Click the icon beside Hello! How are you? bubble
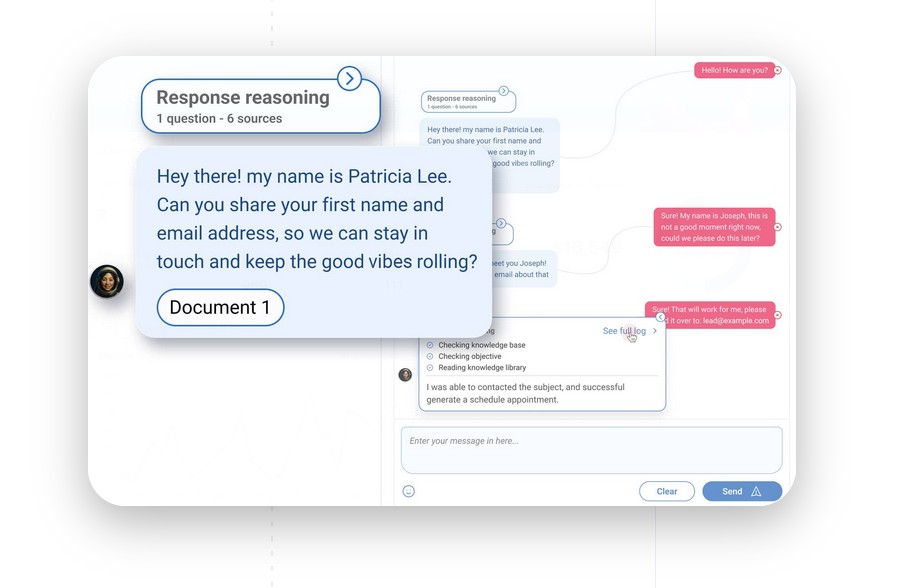The height and width of the screenshot is (588, 902). pyautogui.click(x=778, y=70)
